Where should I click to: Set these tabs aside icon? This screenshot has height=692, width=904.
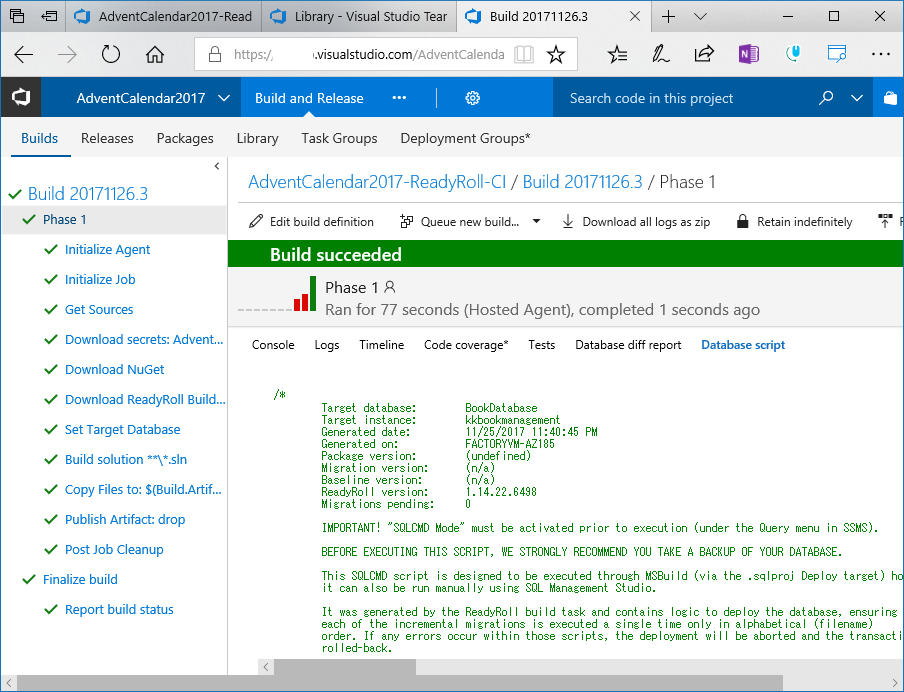(50, 16)
